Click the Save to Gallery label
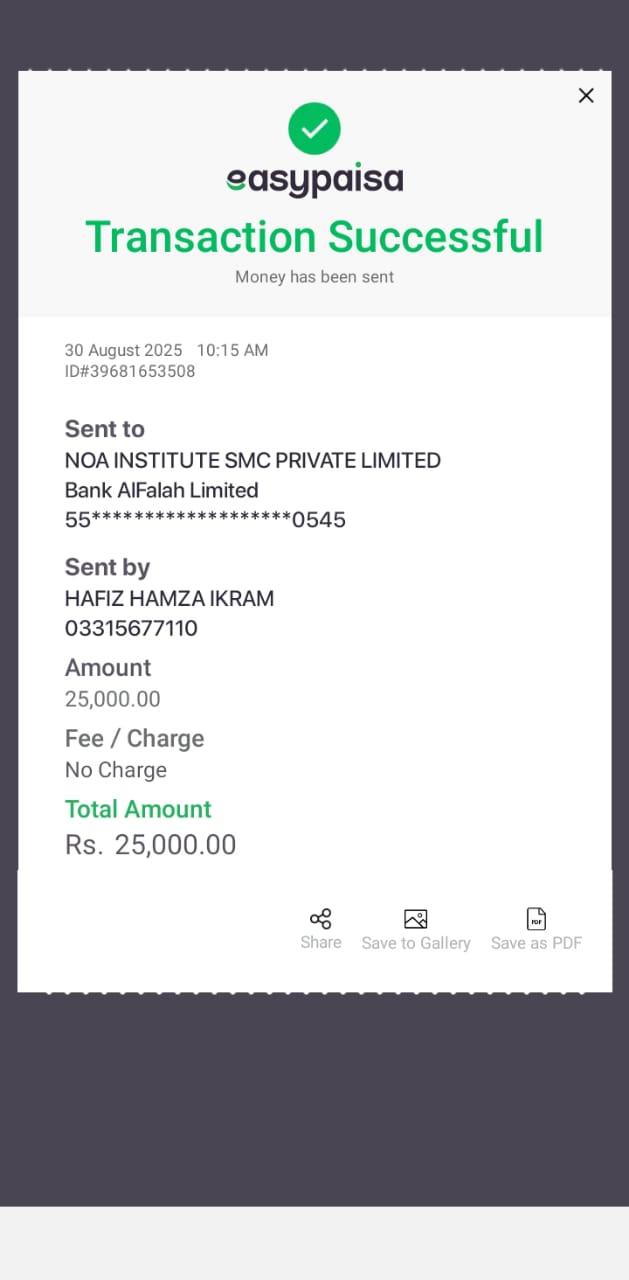629x1280 pixels. (x=416, y=943)
